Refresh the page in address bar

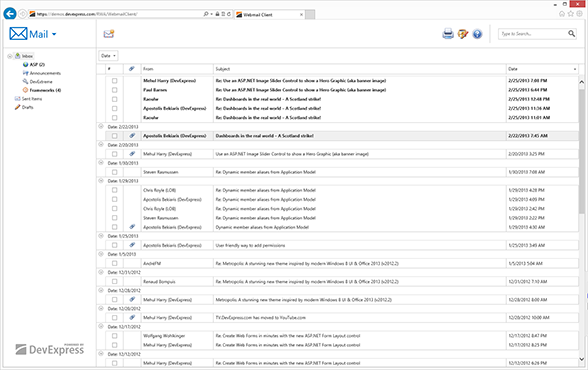coord(229,14)
